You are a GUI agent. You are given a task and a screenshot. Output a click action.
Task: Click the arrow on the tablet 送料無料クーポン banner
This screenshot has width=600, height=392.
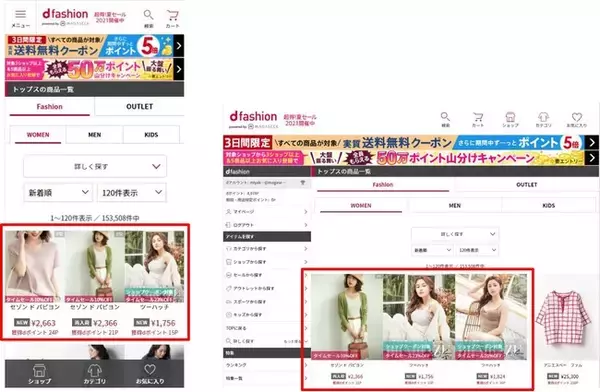click(x=592, y=143)
